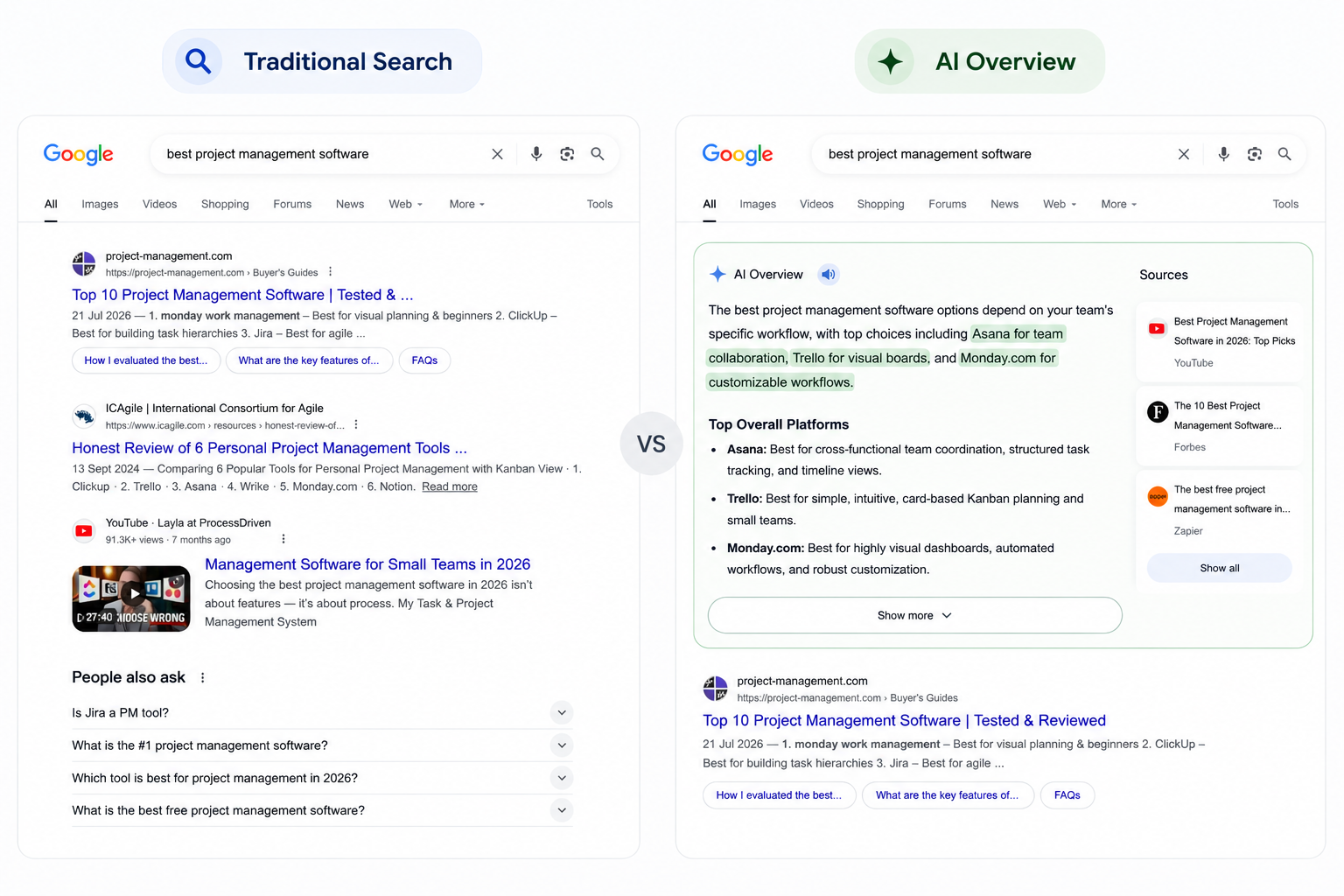Open options dots beside project-management.com result on left
The width and height of the screenshot is (1344, 896).
(330, 272)
